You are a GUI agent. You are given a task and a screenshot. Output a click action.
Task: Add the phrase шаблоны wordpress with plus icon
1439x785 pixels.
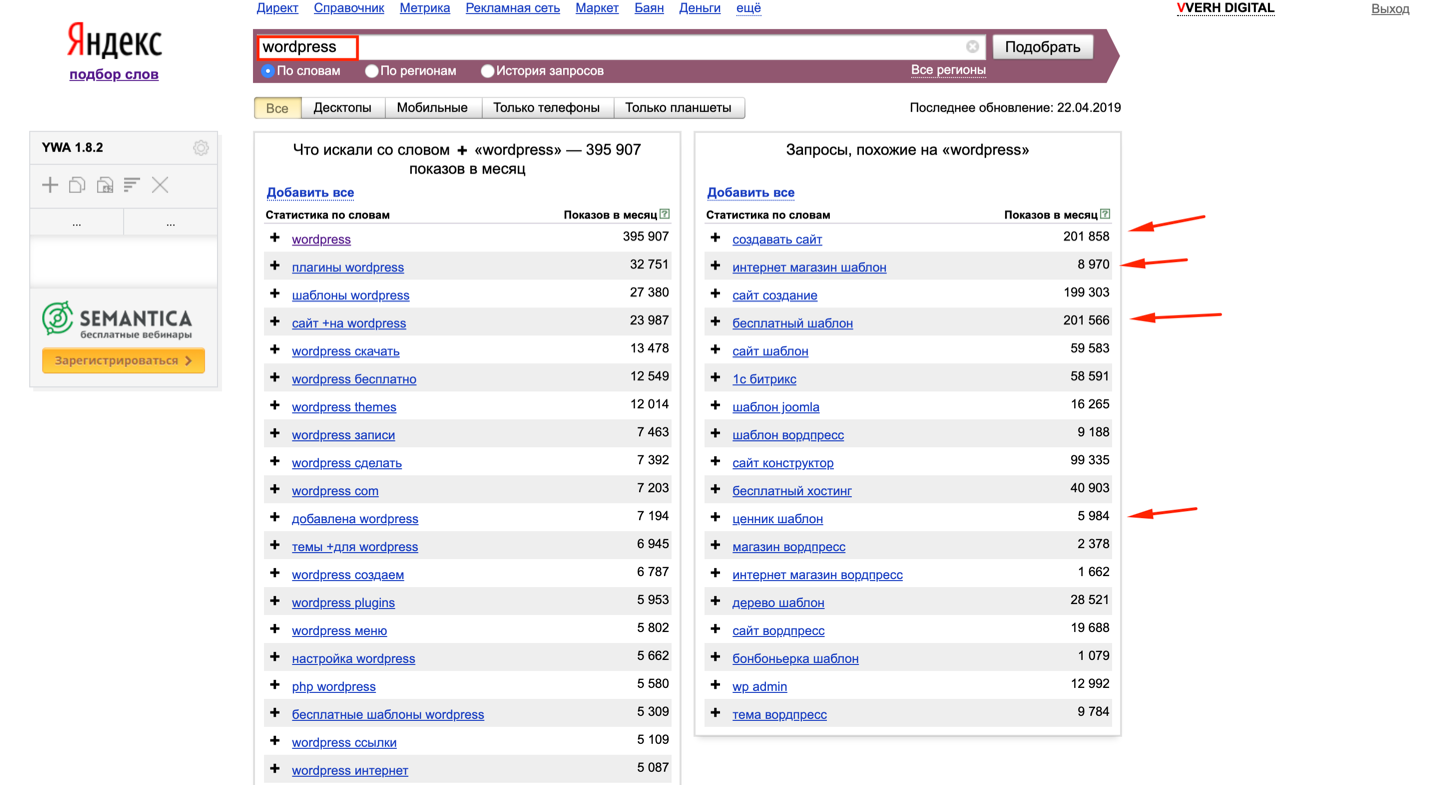pos(275,294)
